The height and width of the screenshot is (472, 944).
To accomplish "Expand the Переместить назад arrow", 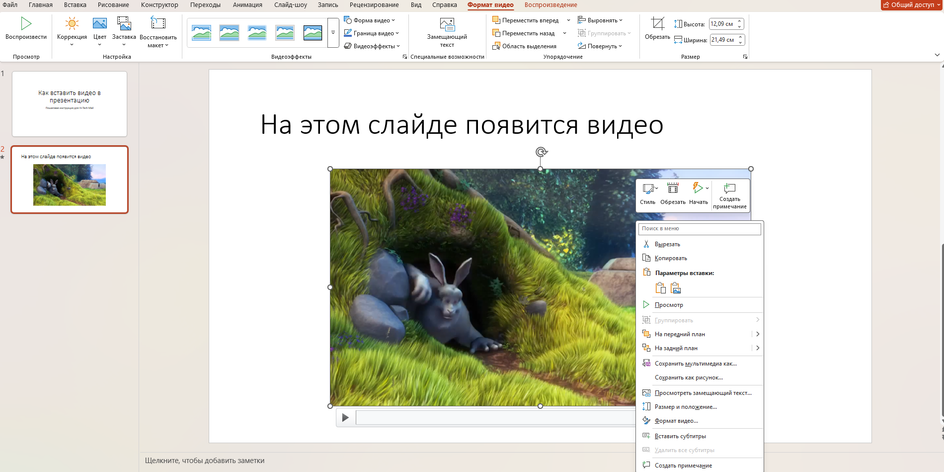I will (x=565, y=33).
